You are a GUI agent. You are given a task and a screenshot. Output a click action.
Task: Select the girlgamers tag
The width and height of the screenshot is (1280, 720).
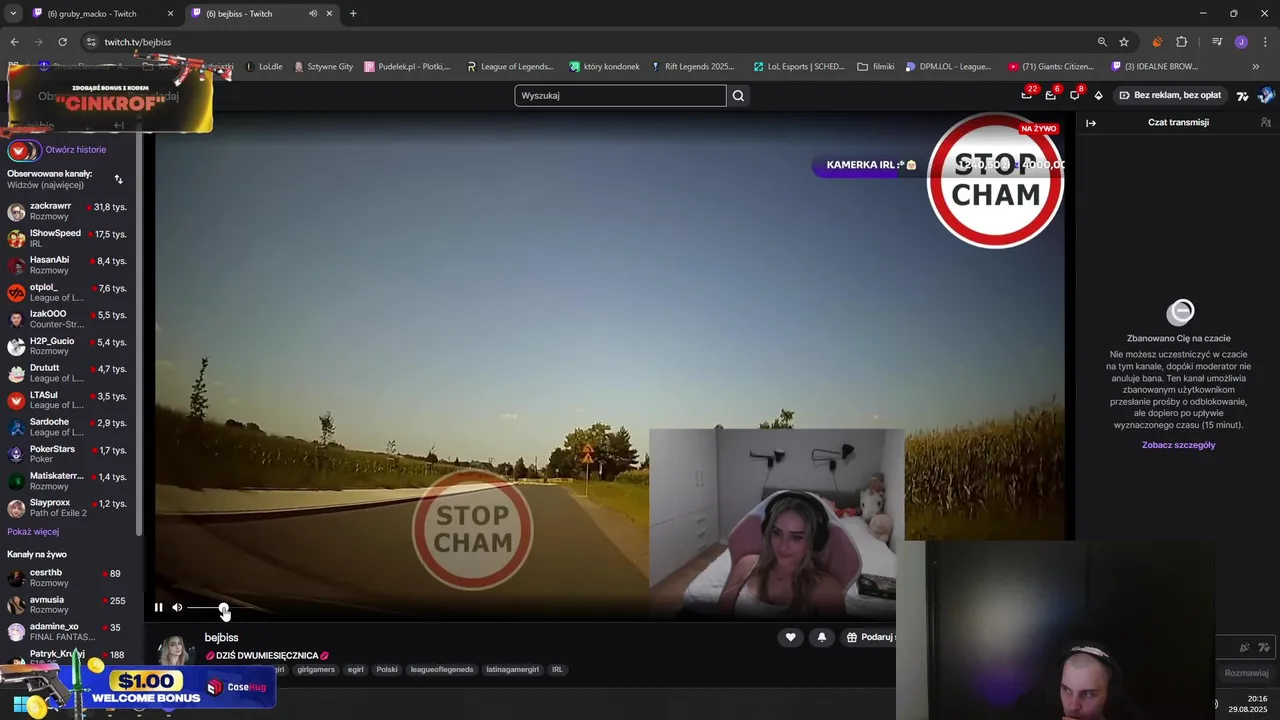(x=316, y=669)
